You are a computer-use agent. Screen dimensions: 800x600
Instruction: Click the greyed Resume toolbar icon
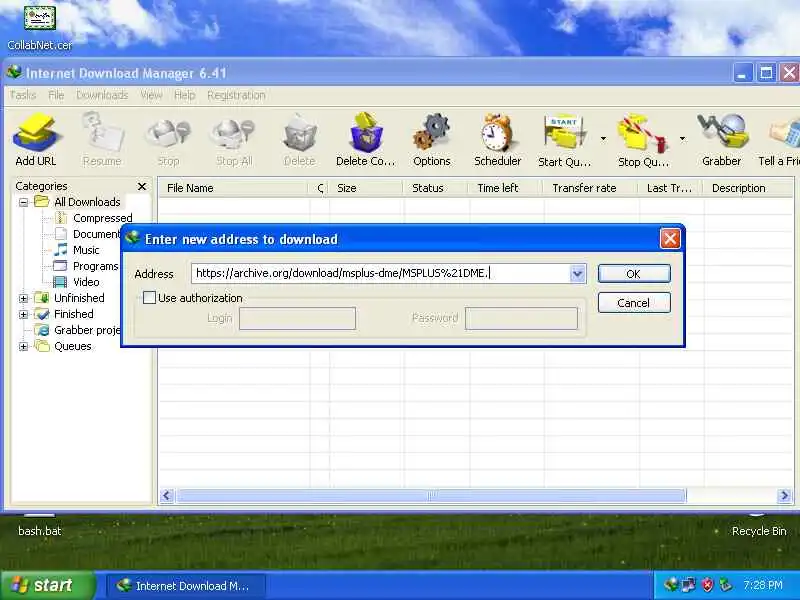(x=102, y=140)
